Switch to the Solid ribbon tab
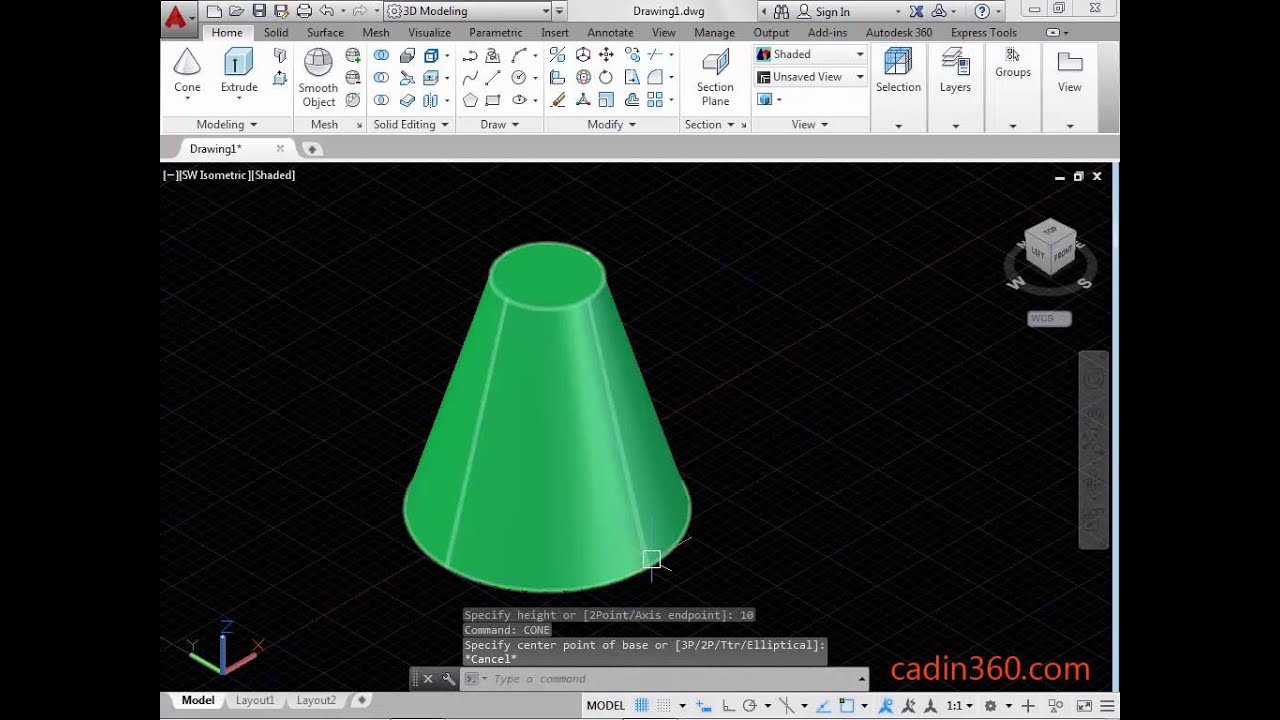The image size is (1280, 720). tap(276, 33)
